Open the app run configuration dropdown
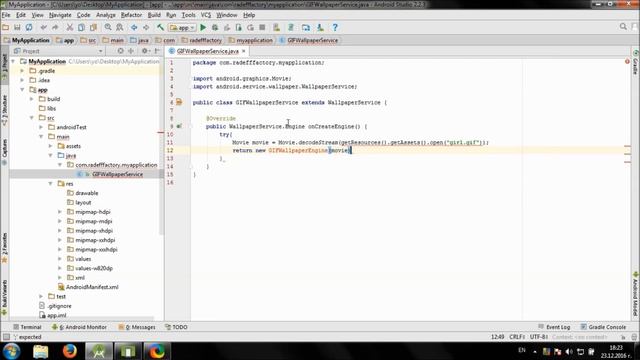640x360 pixels. coord(182,28)
